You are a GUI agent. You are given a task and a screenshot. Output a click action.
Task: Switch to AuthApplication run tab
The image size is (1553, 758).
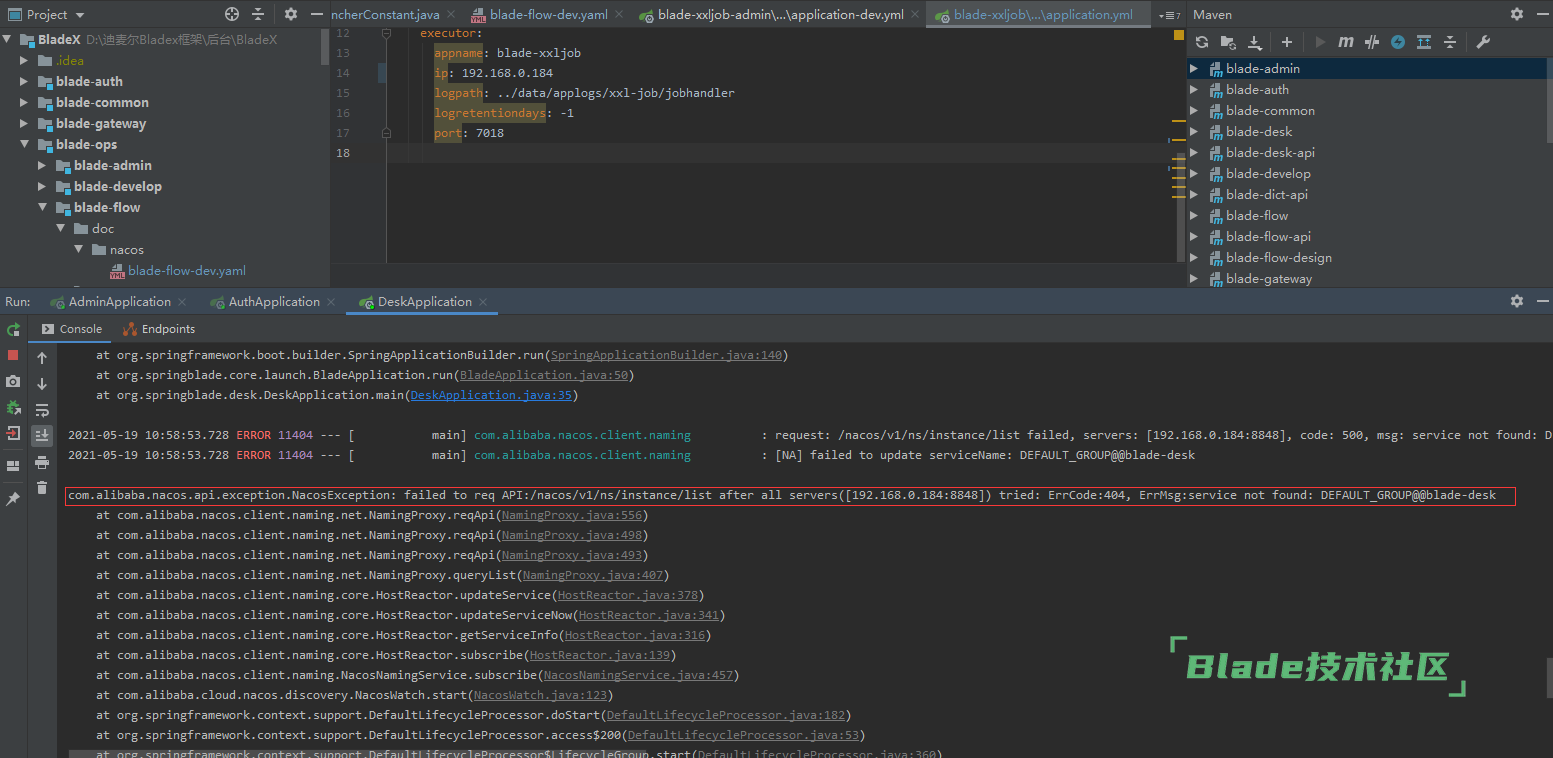[x=274, y=301]
